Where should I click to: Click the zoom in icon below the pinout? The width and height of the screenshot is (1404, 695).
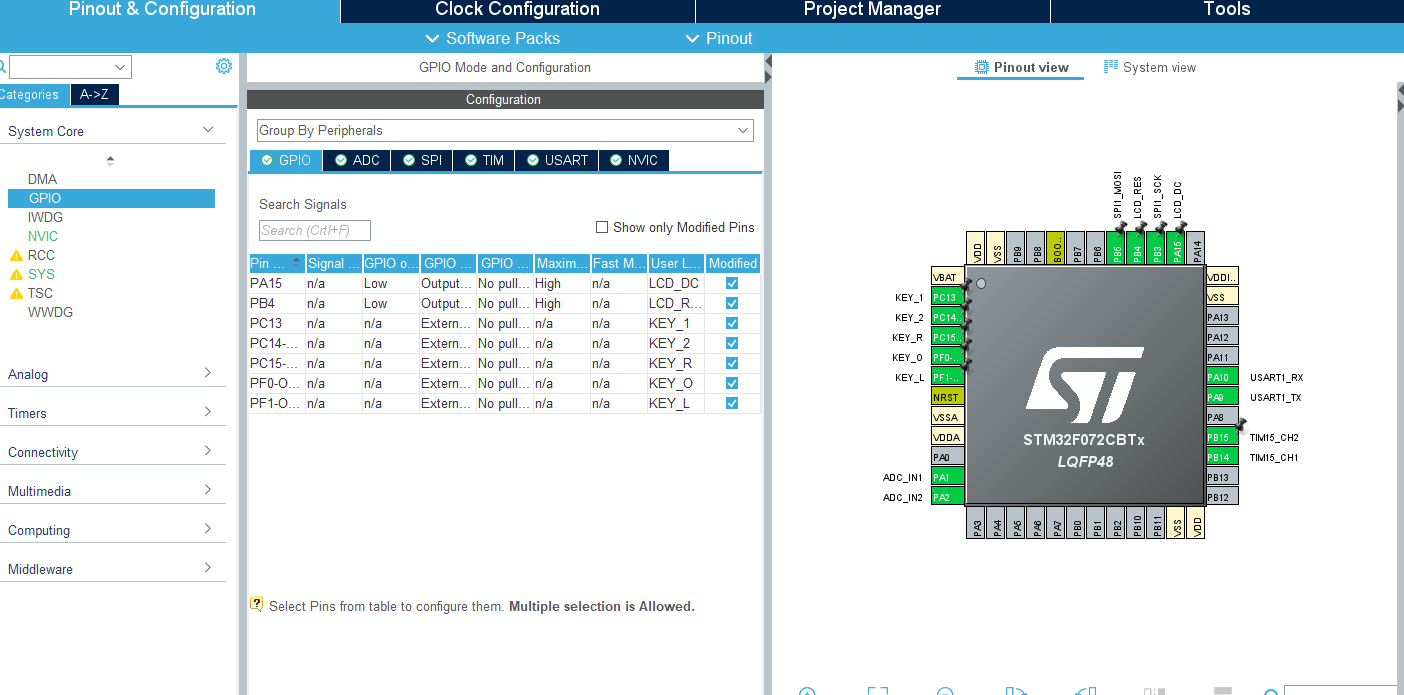pyautogui.click(x=807, y=691)
